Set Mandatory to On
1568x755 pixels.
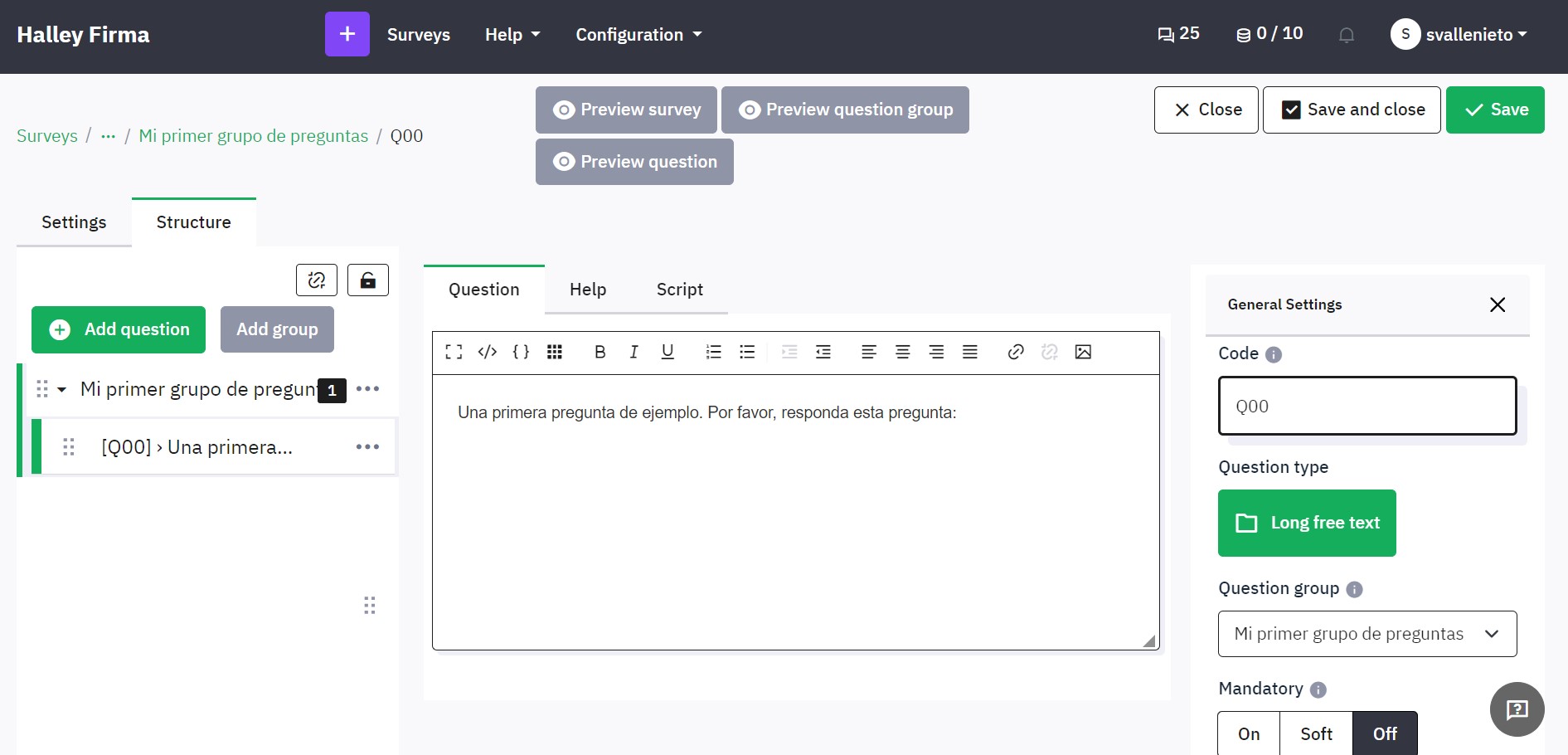1249,733
